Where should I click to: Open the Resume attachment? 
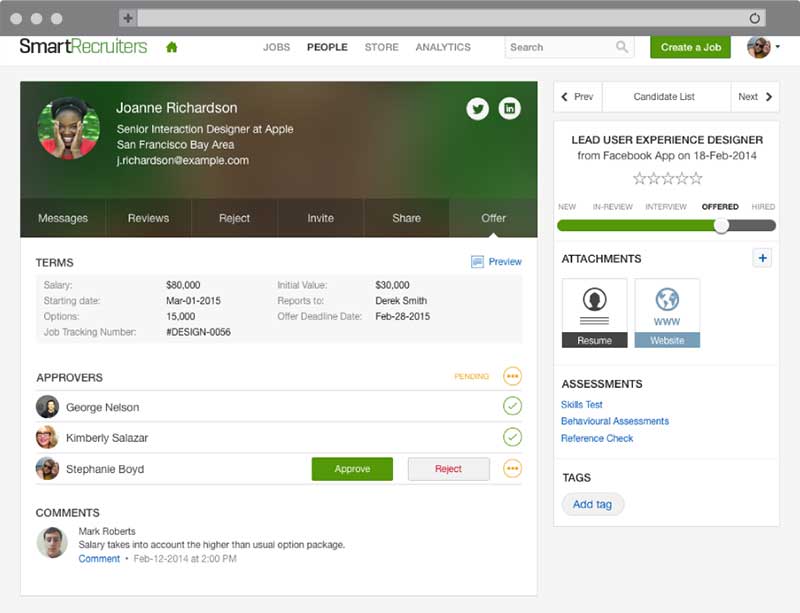tap(594, 313)
